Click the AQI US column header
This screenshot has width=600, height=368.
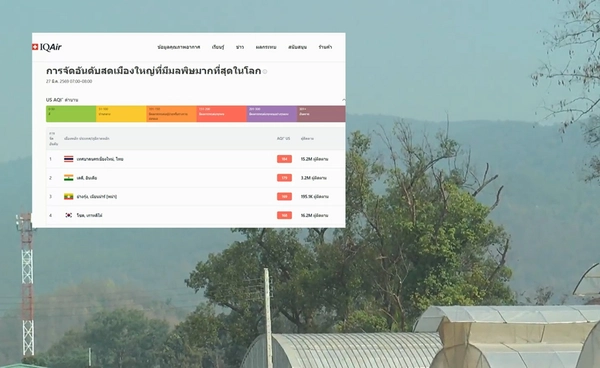(x=284, y=138)
